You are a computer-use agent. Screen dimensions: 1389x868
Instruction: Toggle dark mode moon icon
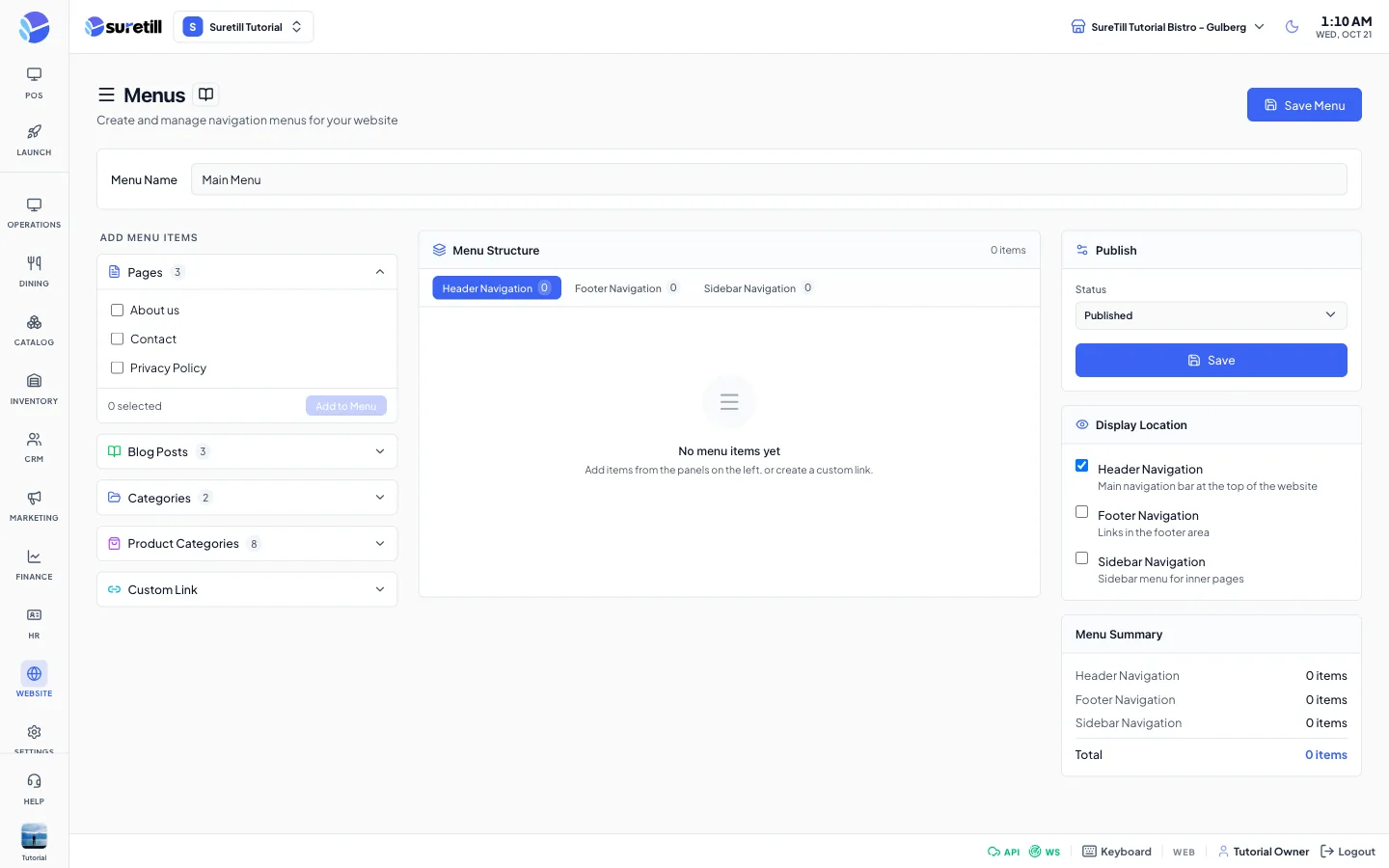point(1292,27)
